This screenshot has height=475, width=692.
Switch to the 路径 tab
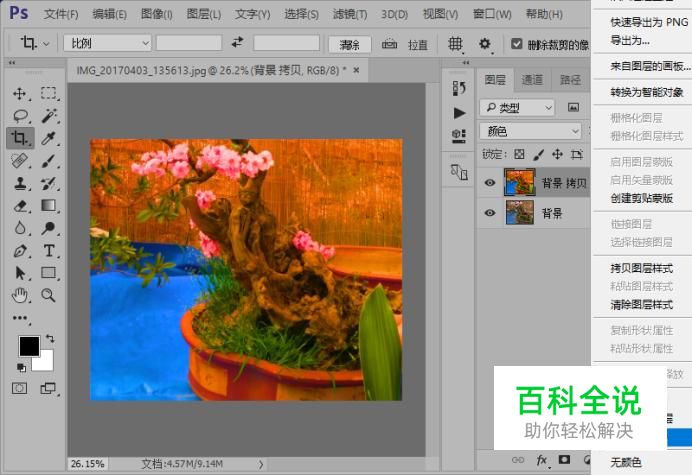[570, 80]
